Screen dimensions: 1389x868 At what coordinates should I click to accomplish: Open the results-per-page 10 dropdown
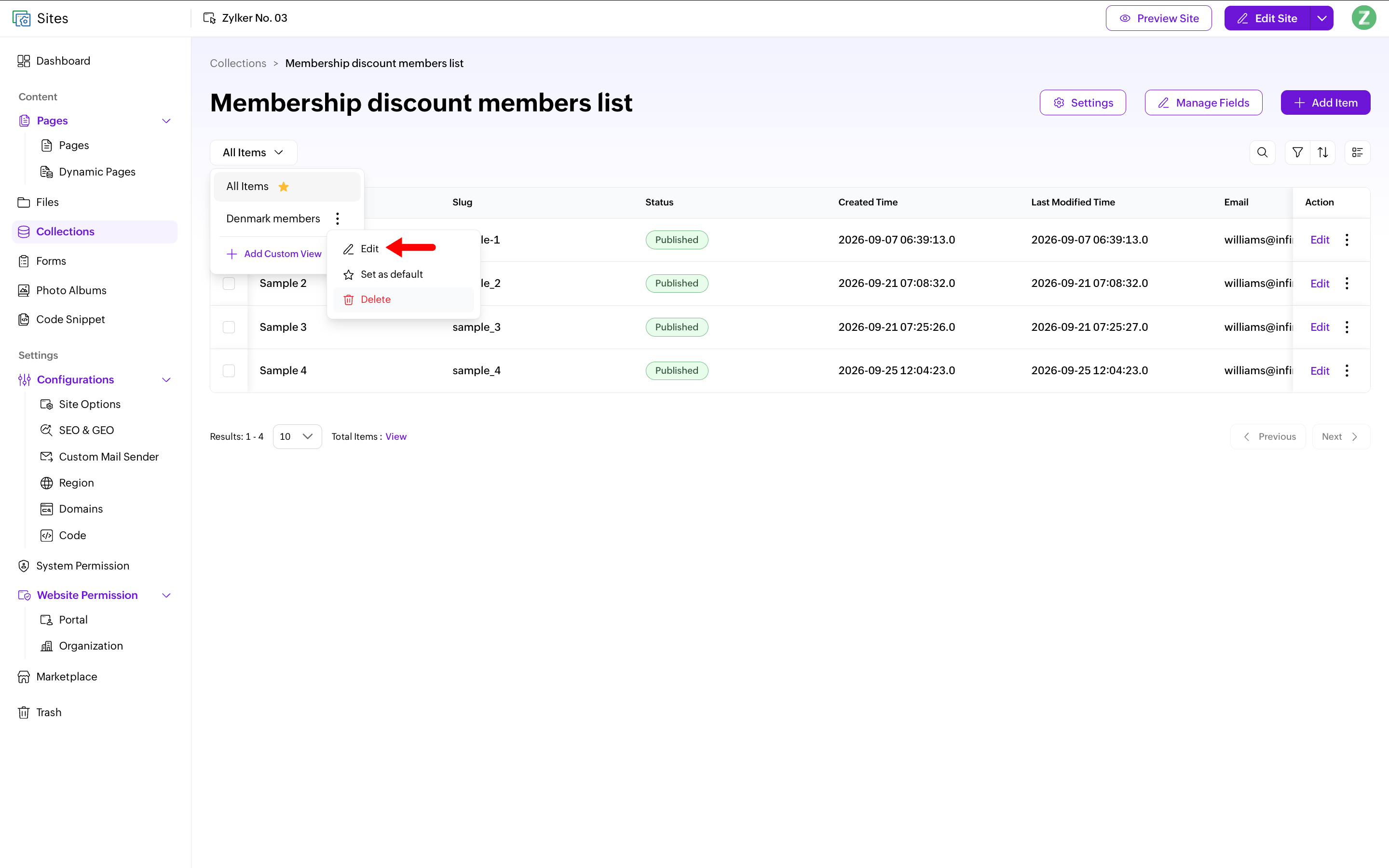tap(297, 436)
